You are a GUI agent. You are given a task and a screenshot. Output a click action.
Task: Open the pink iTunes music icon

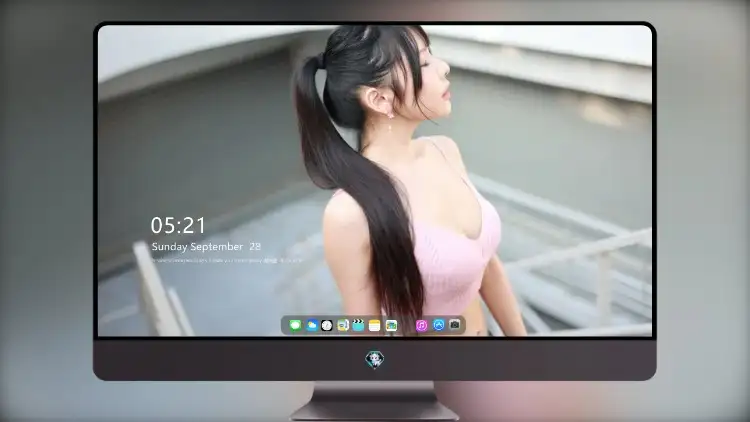coord(421,325)
